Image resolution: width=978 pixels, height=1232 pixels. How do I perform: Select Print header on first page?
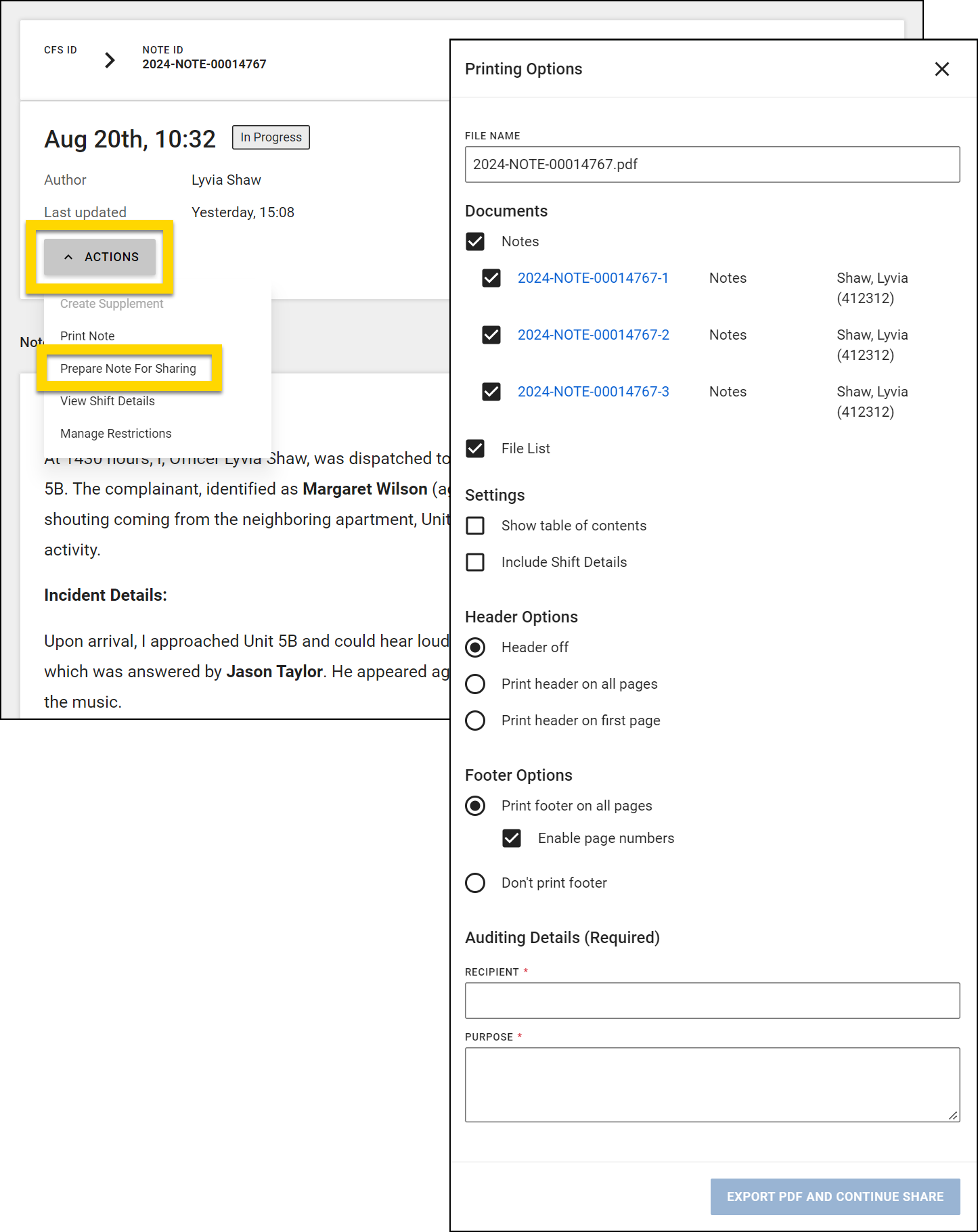[x=475, y=721]
